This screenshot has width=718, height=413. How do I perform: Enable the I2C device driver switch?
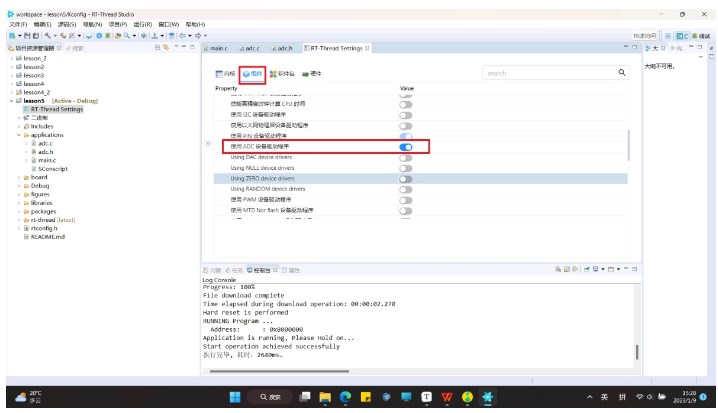coord(406,115)
